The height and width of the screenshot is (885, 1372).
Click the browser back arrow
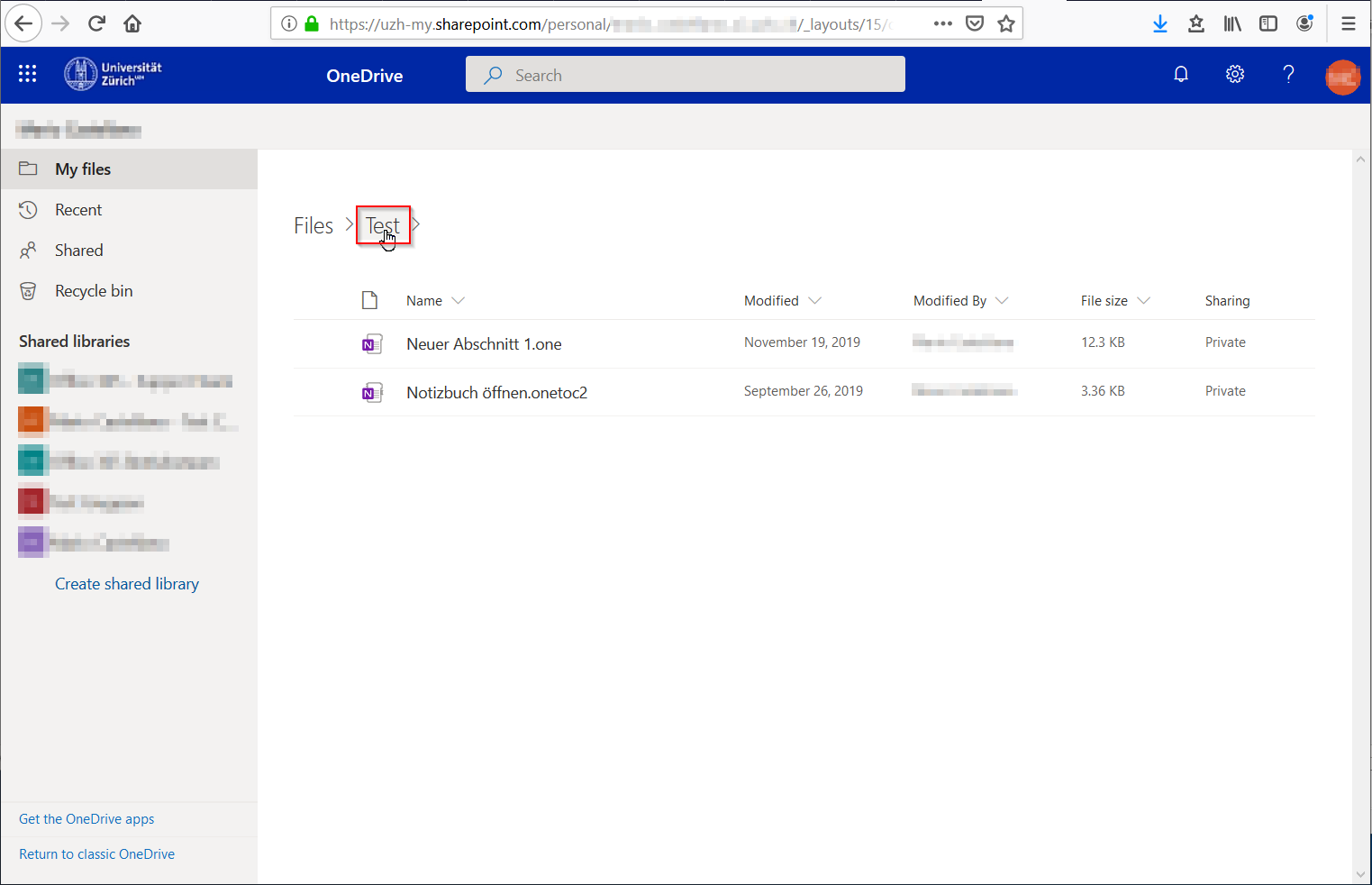tap(23, 23)
